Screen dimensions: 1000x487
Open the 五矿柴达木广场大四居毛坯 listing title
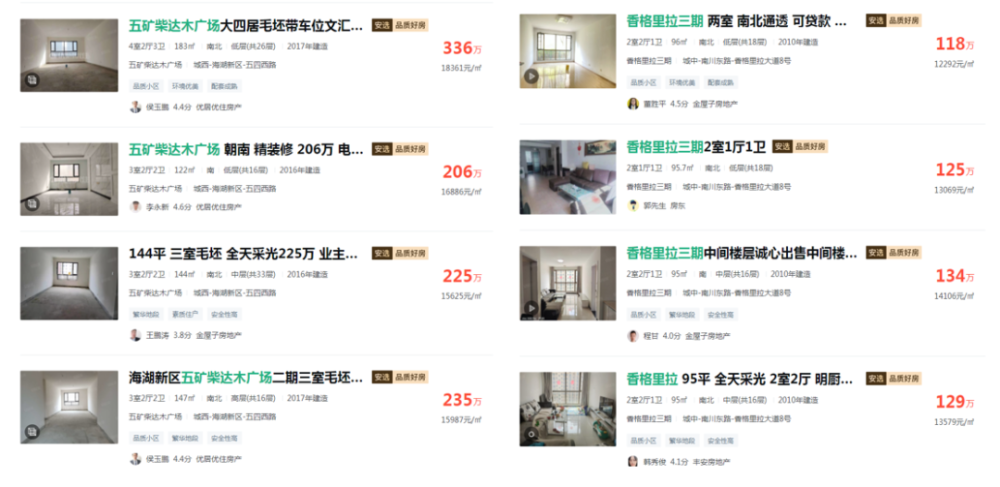click(246, 26)
